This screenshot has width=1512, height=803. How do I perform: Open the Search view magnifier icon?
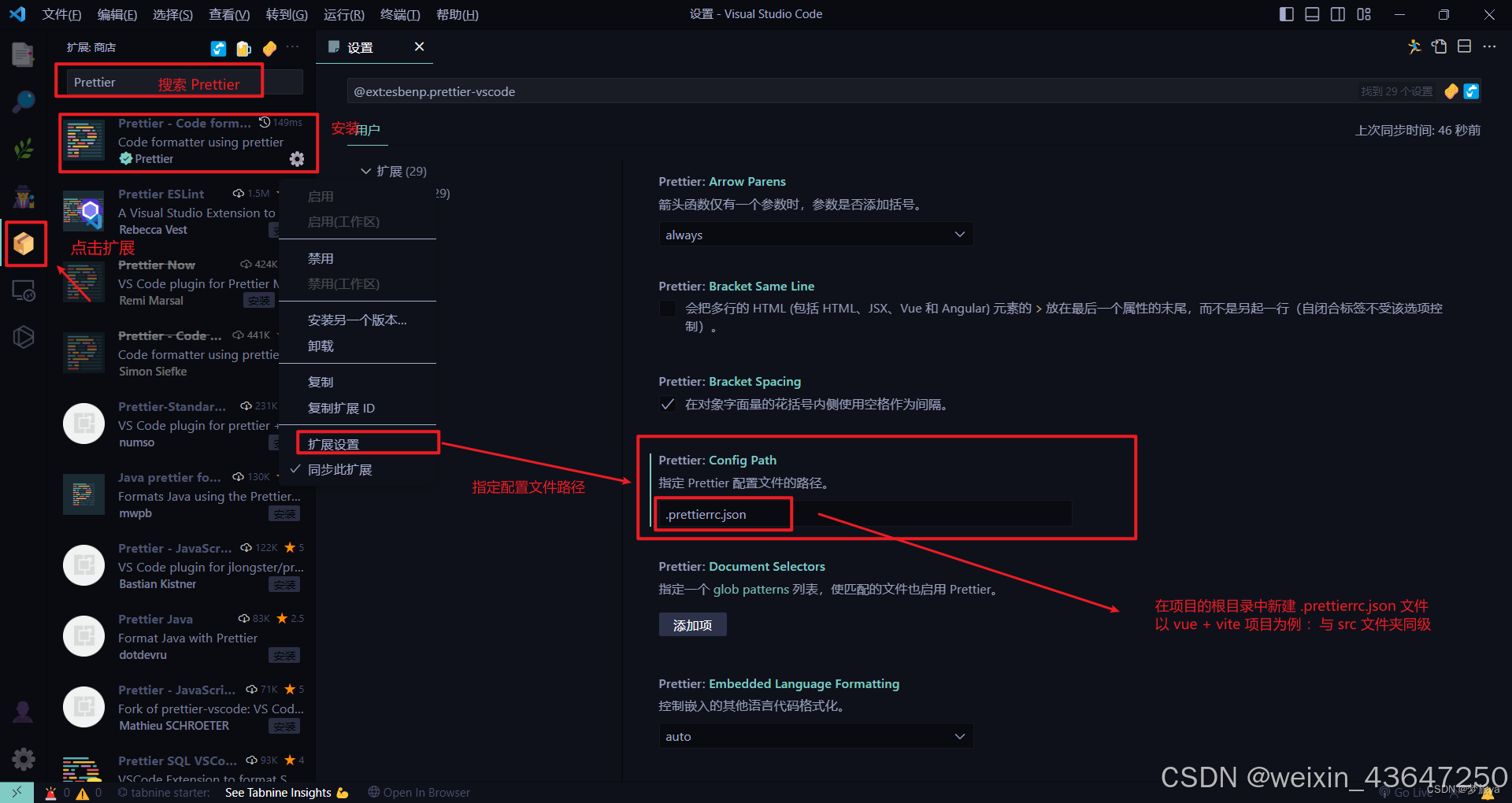pyautogui.click(x=23, y=101)
